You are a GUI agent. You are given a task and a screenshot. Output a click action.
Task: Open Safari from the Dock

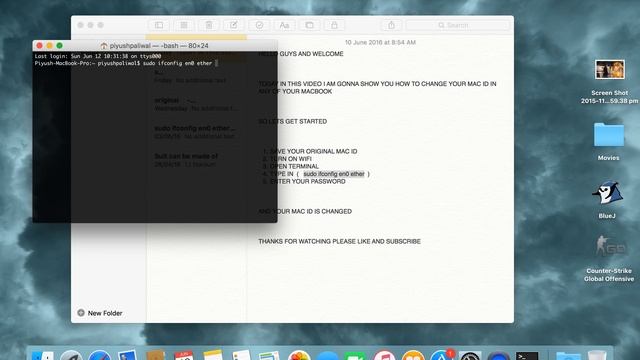100,356
